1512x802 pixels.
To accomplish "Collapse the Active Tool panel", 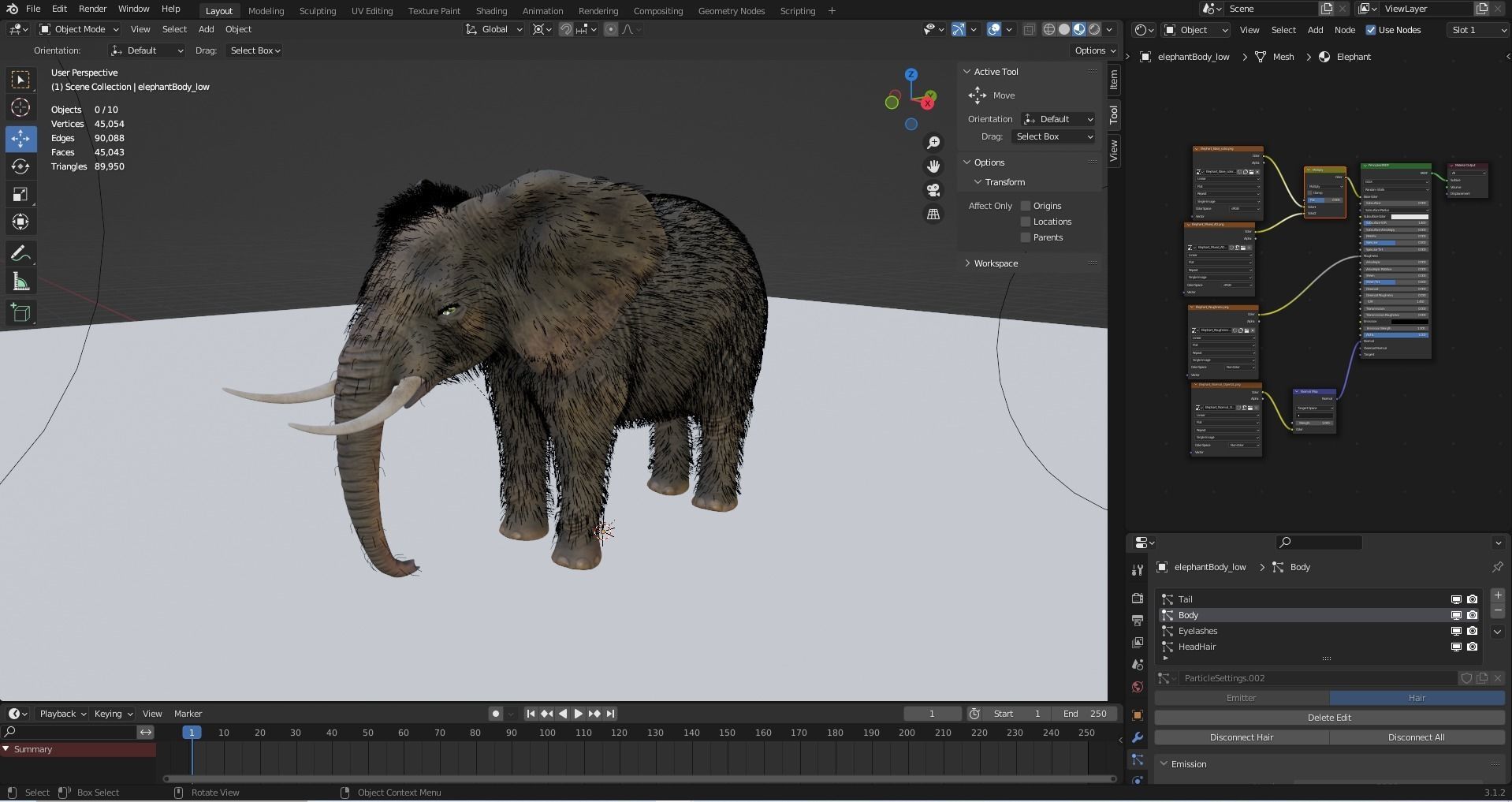I will tap(967, 72).
